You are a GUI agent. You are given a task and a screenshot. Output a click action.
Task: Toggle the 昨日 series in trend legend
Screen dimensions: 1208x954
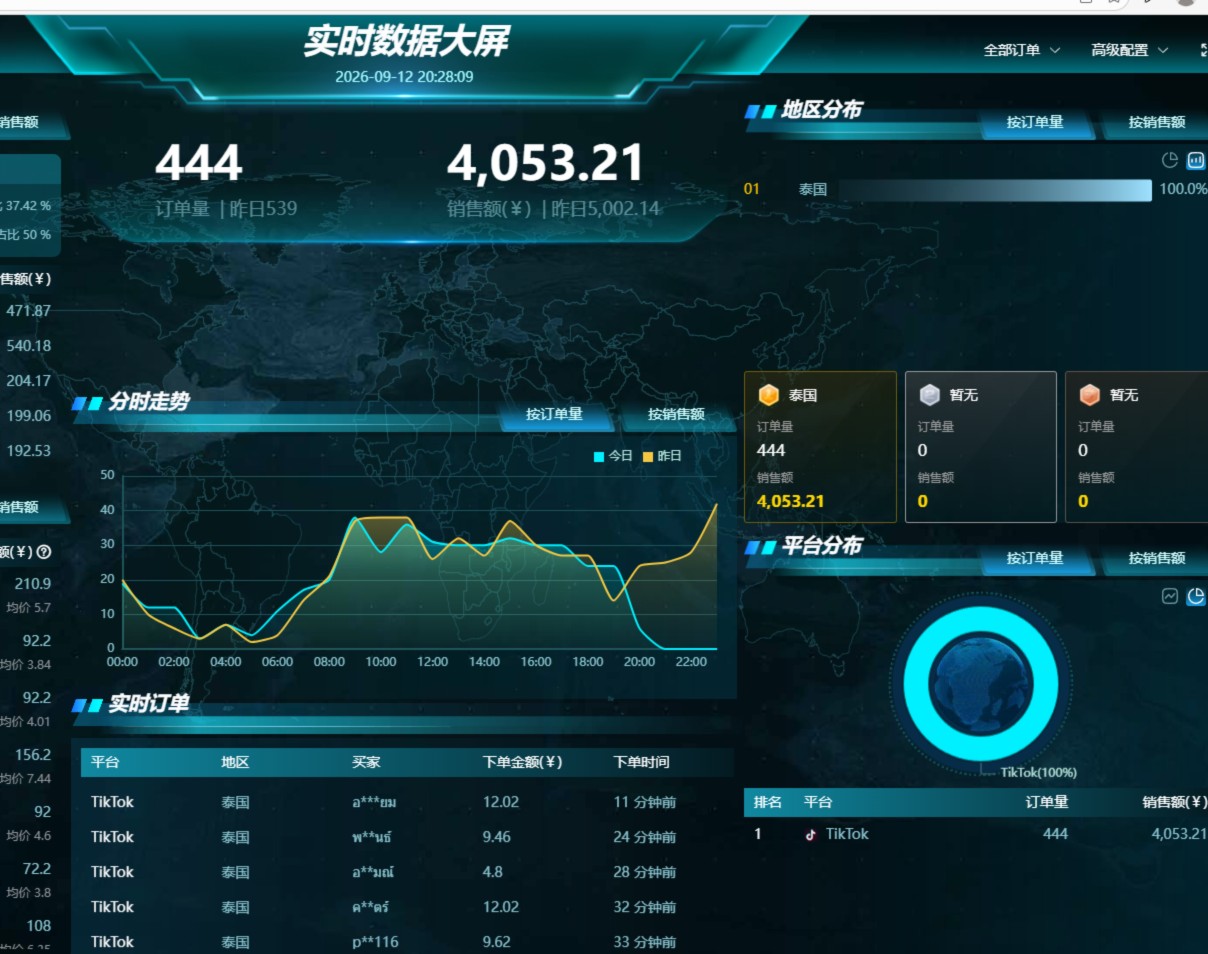662,456
